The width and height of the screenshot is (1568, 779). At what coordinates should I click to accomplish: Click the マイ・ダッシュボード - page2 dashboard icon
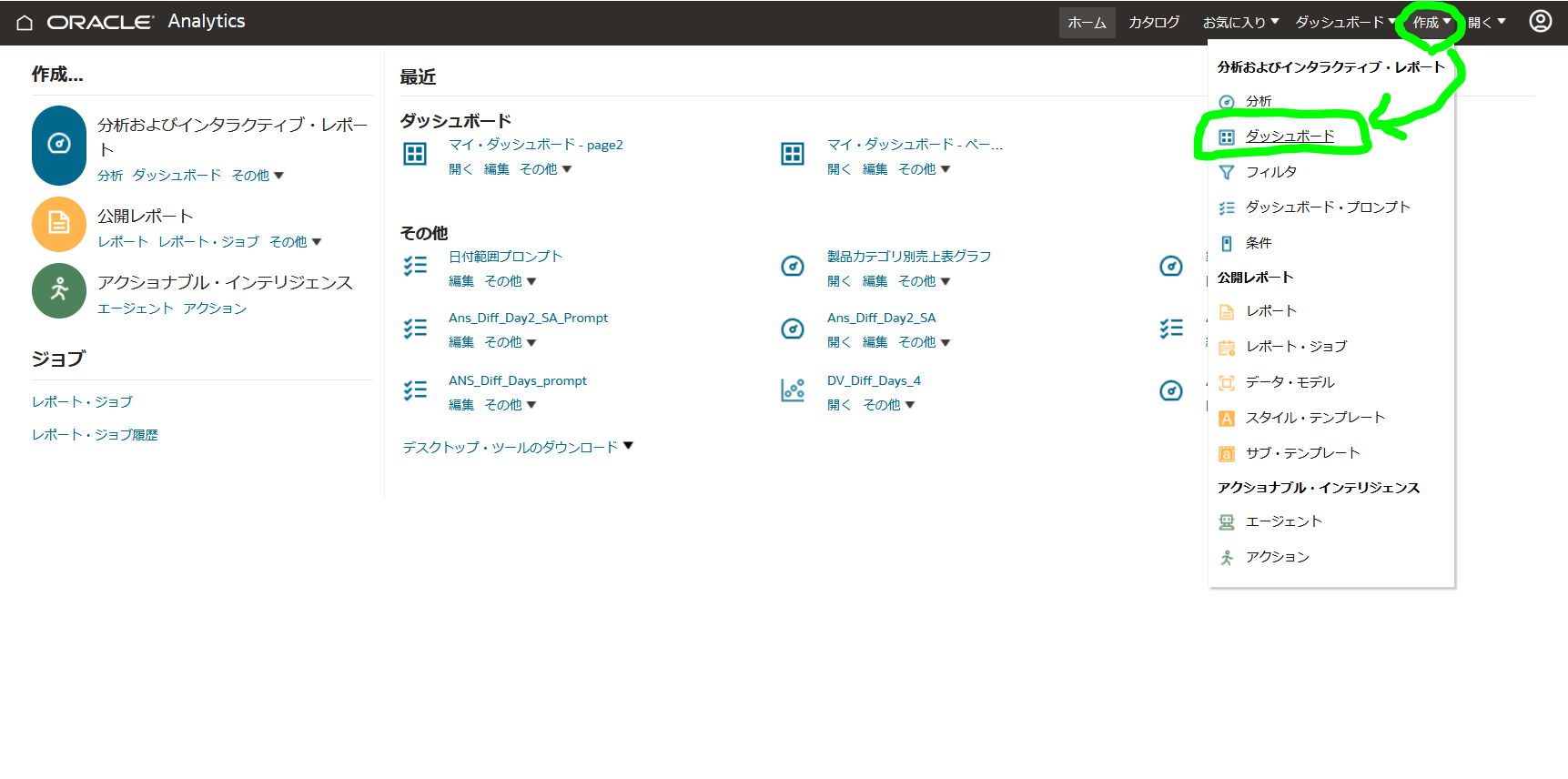click(415, 154)
